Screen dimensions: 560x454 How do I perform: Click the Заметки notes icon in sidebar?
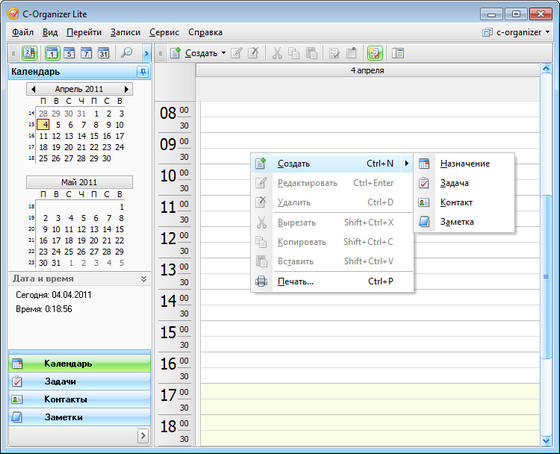pyautogui.click(x=17, y=417)
